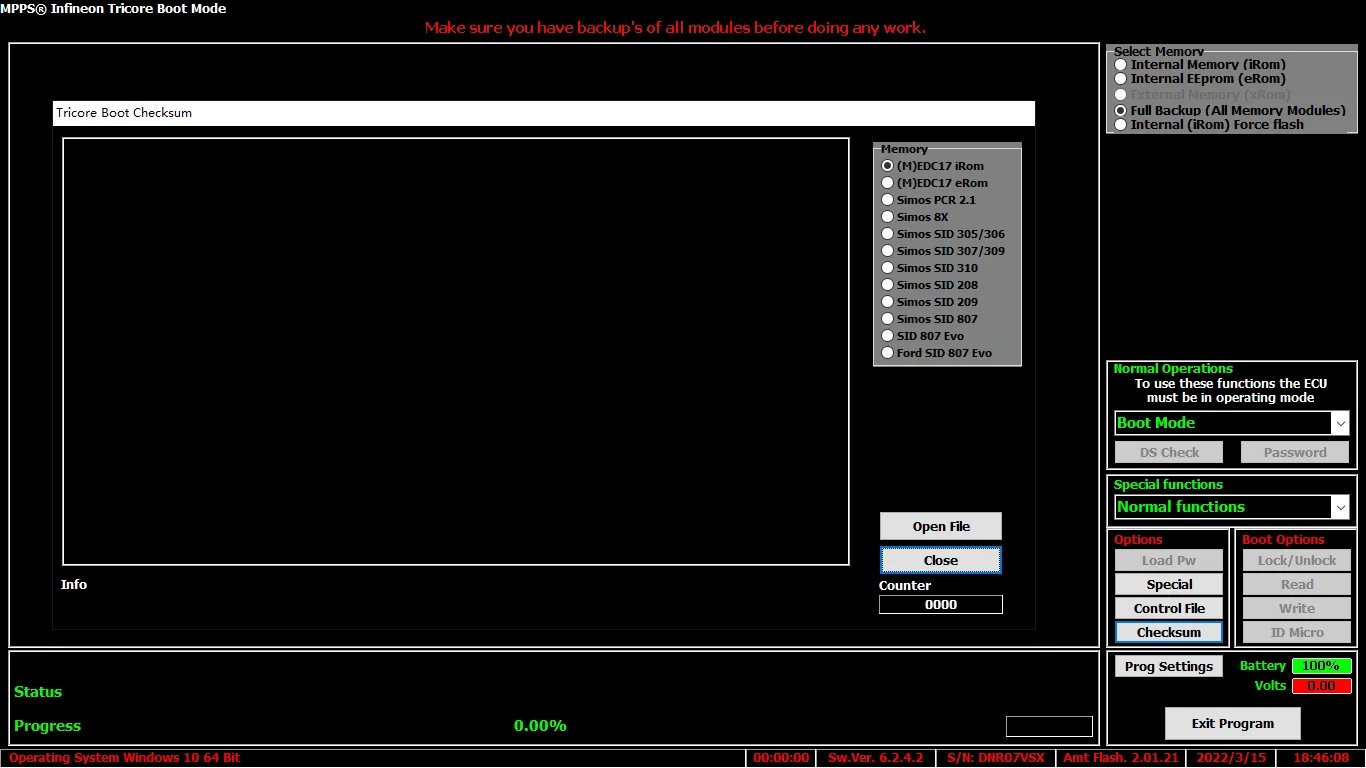
Task: Select Simos SID 305/306 radio button
Action: click(x=888, y=234)
